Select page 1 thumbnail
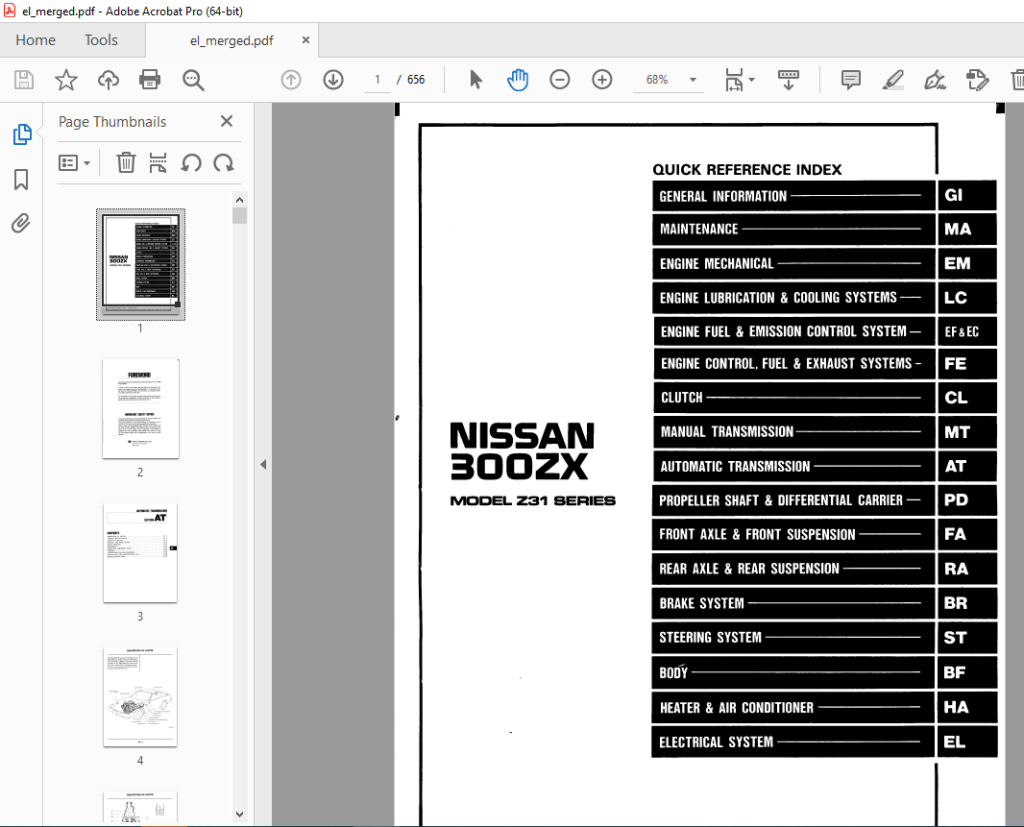This screenshot has height=827, width=1024. [x=140, y=265]
